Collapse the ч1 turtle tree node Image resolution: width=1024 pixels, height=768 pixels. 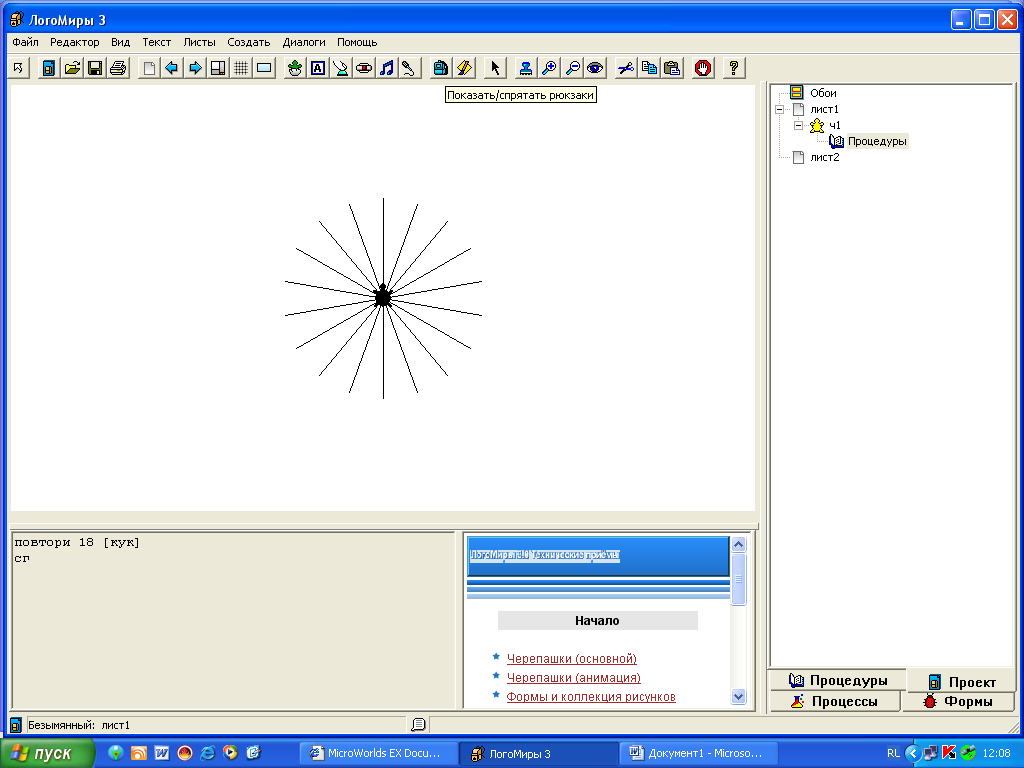(x=798, y=125)
